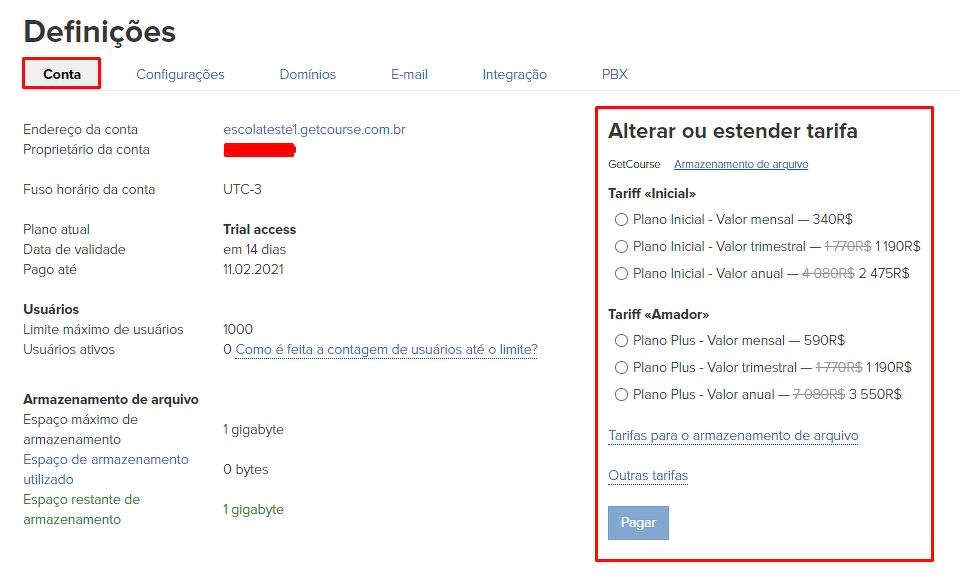This screenshot has width=960, height=582.
Task: Pick Plano Plus monthly 590R$ option
Action: tap(622, 340)
